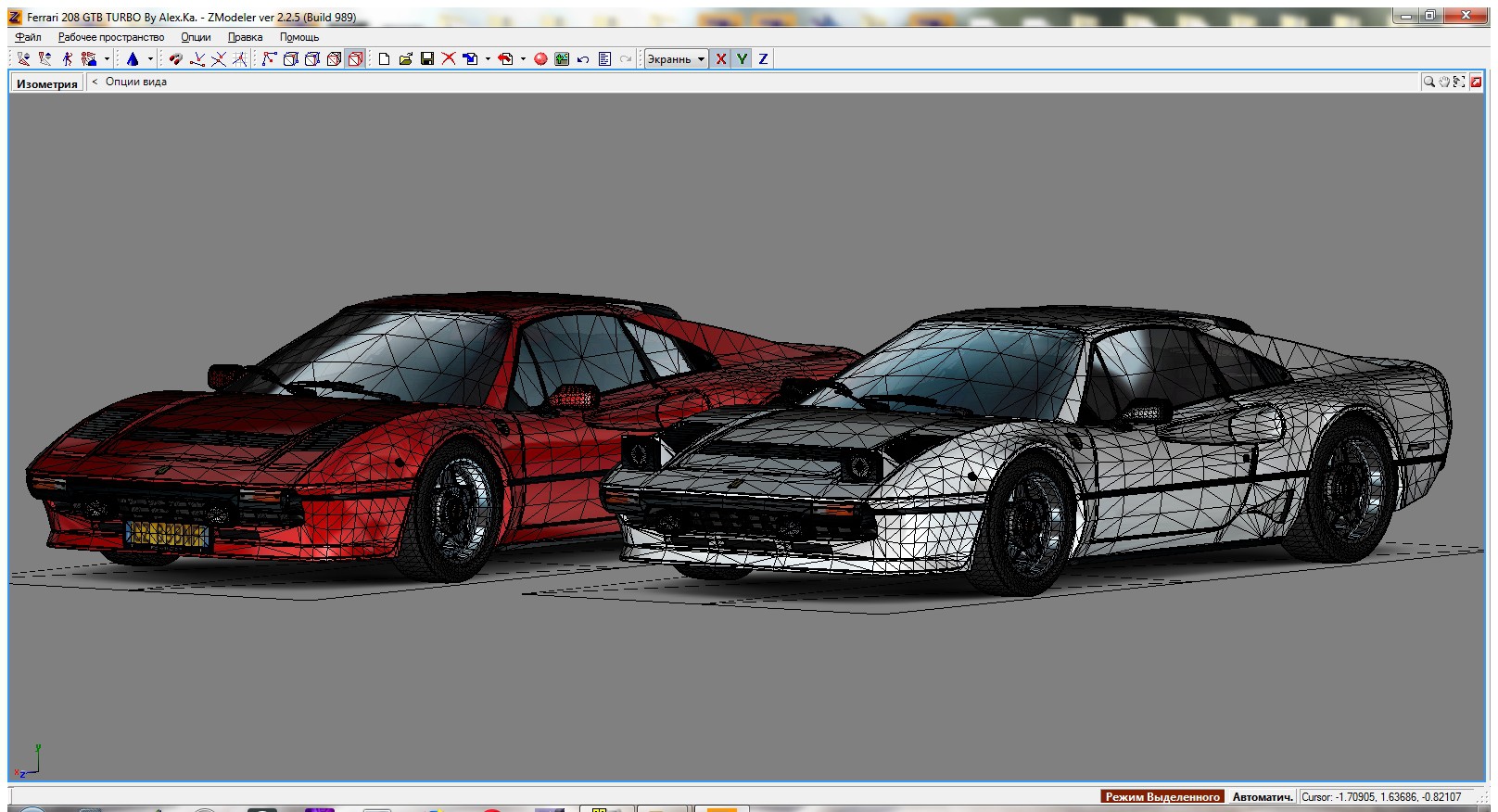Open the green textures browser icon

(x=562, y=59)
